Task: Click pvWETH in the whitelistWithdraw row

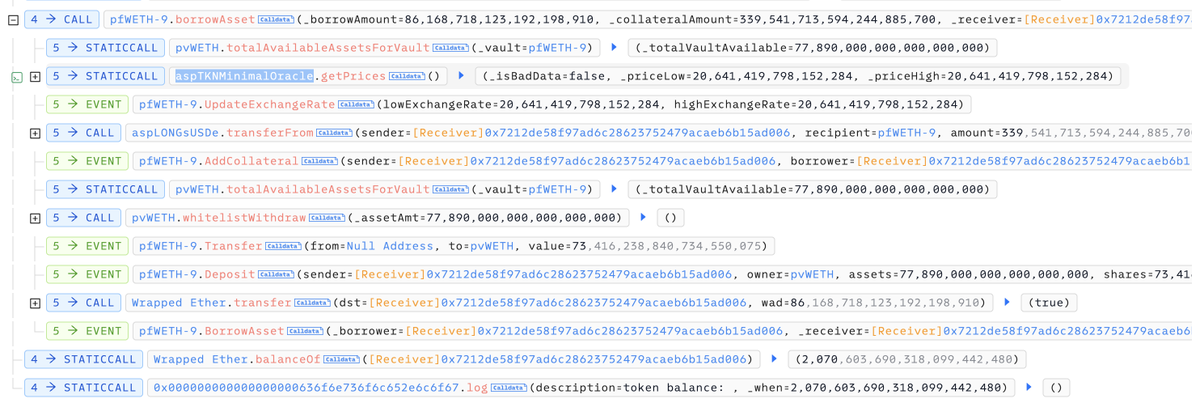Action: pos(154,218)
